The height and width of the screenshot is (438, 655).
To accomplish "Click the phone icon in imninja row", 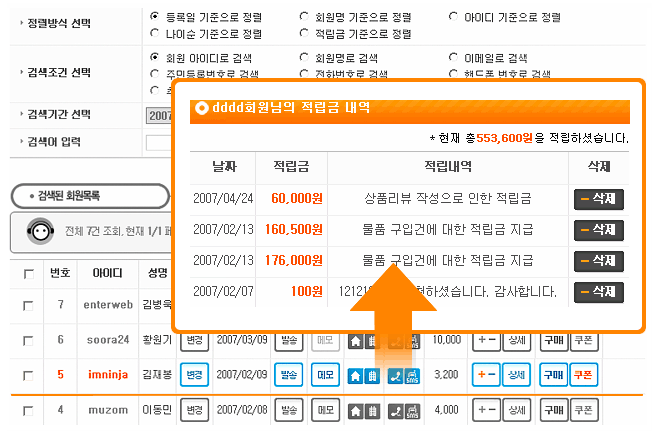I will 394,376.
